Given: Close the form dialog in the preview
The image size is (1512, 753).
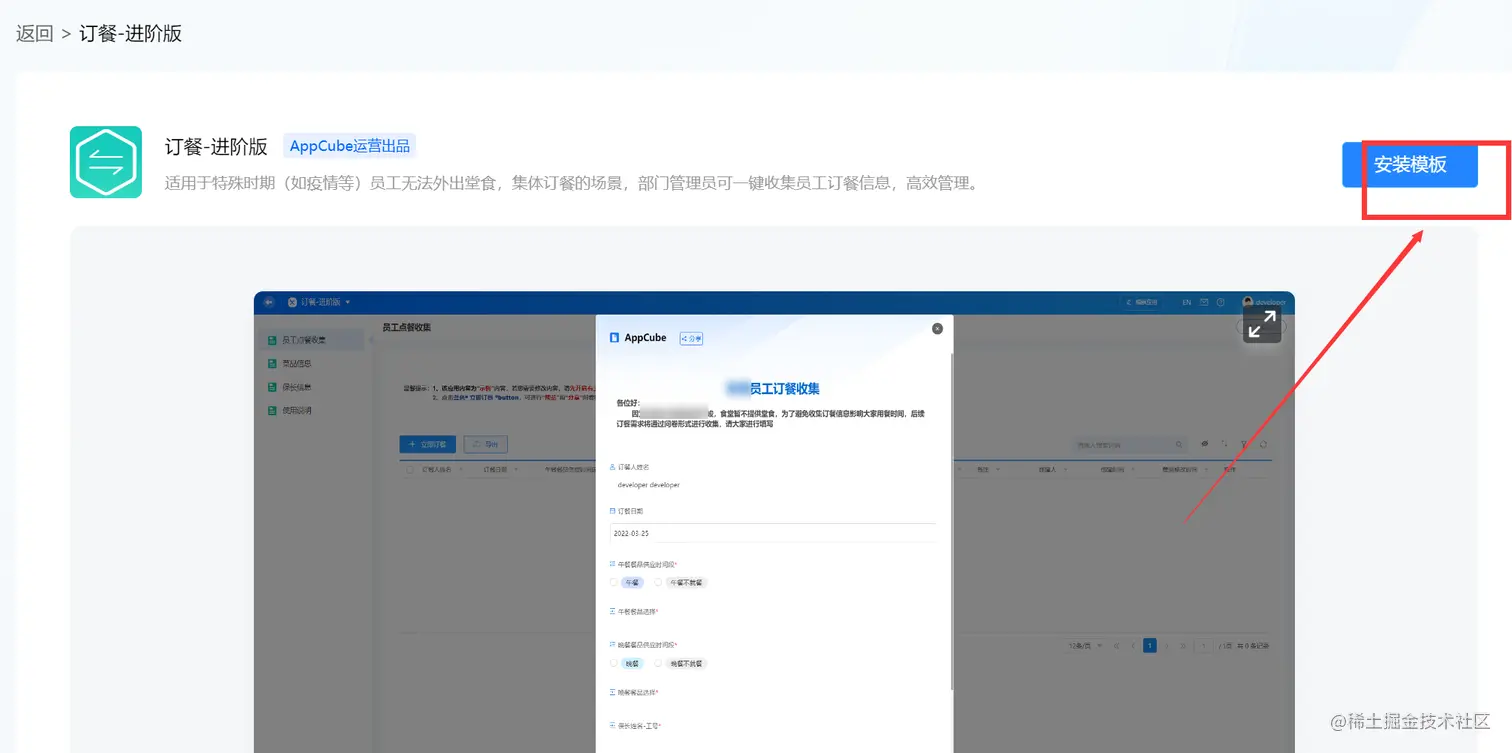Looking at the screenshot, I should coord(937,328).
